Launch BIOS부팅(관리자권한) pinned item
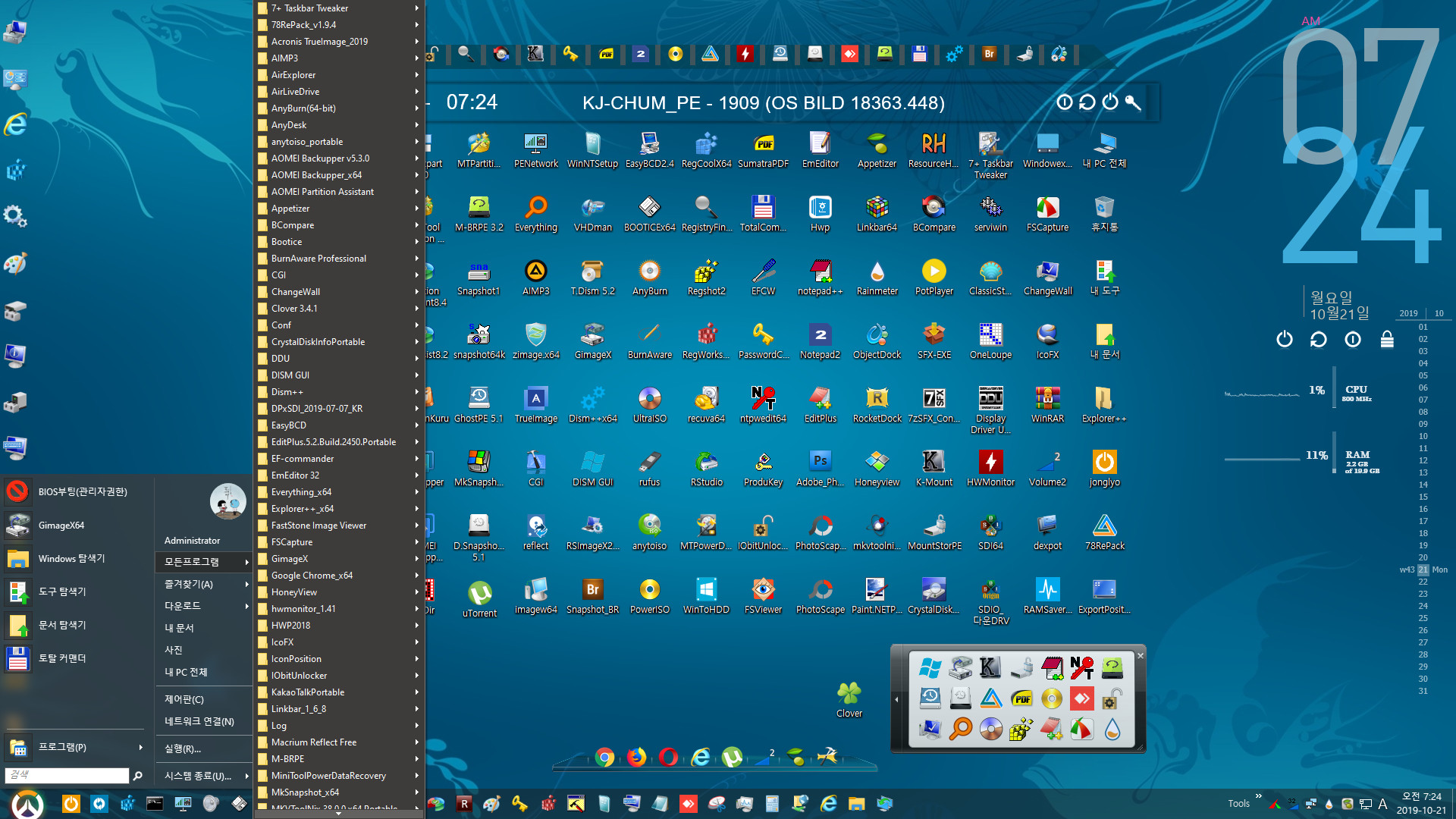 click(x=76, y=491)
